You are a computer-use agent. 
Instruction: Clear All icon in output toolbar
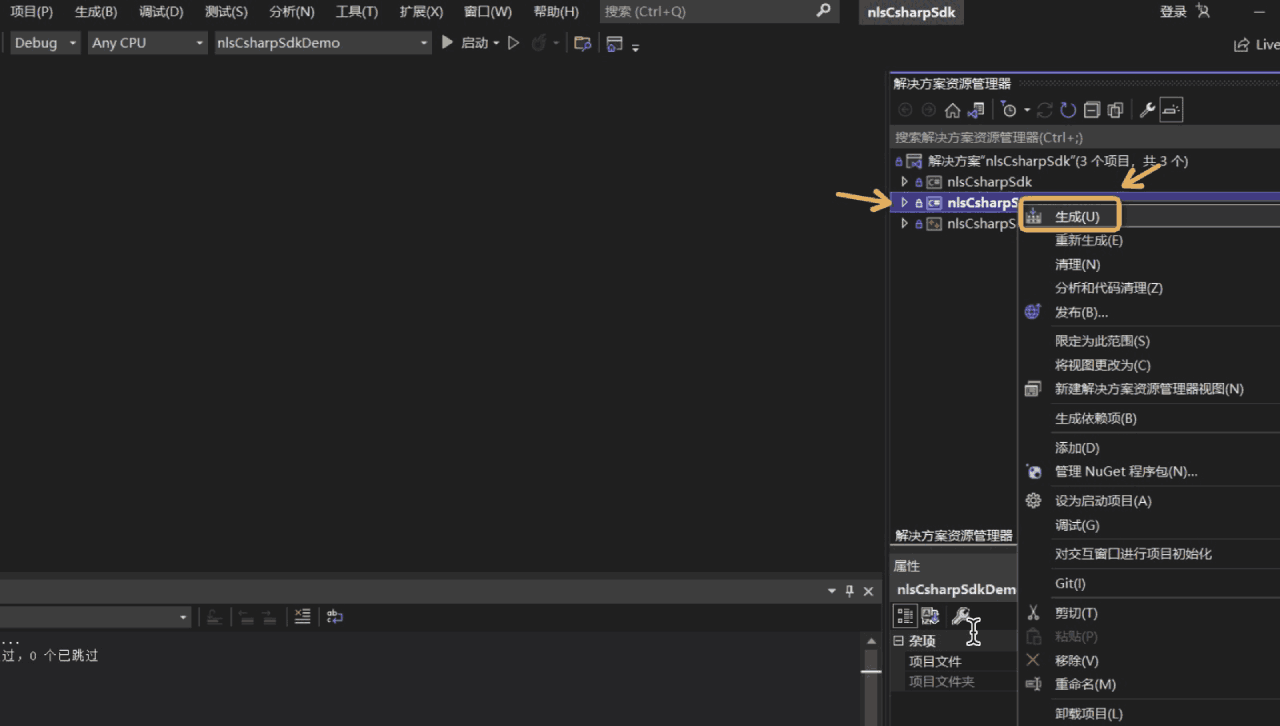(x=303, y=617)
